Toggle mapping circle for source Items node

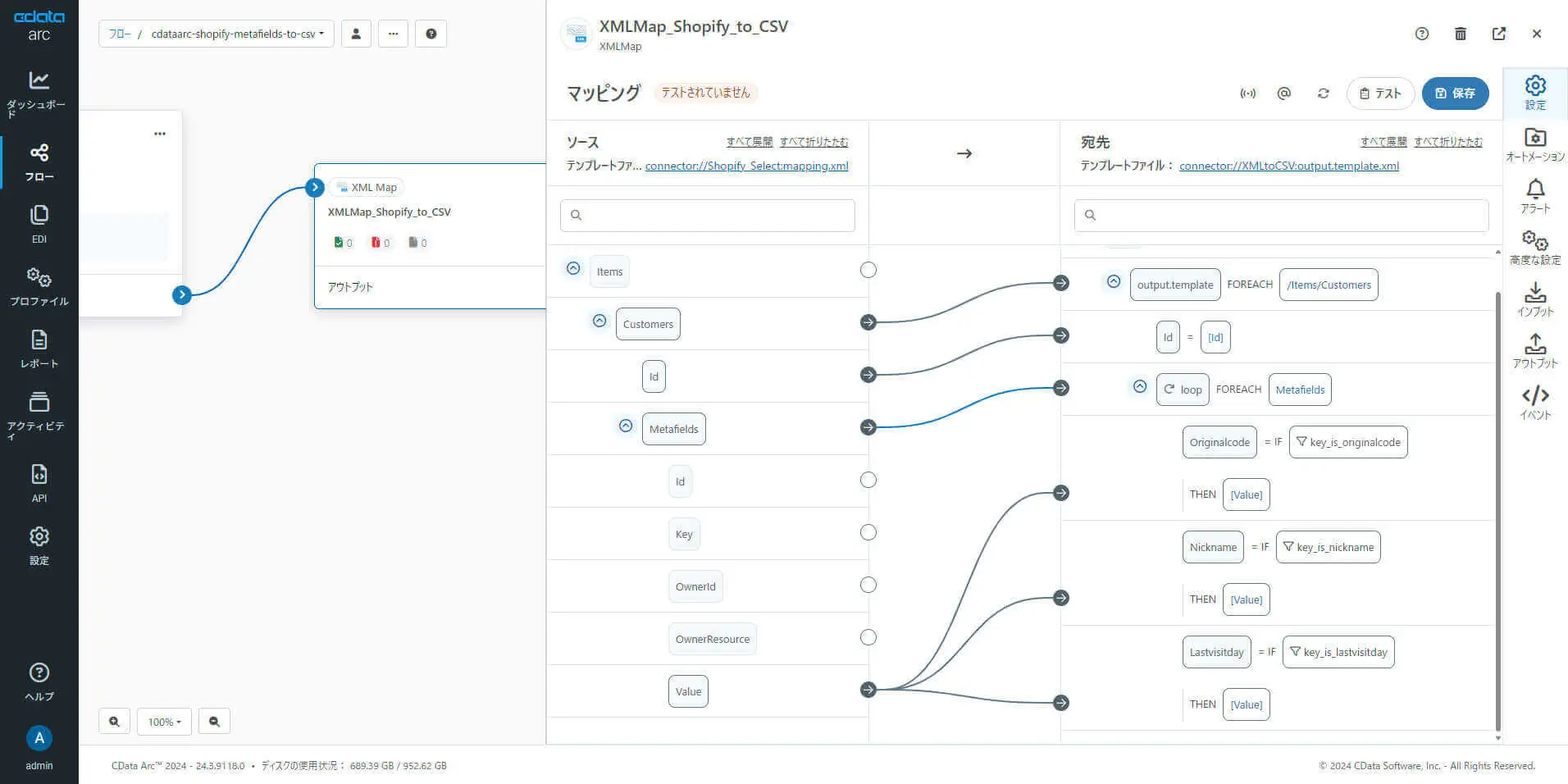(x=868, y=271)
